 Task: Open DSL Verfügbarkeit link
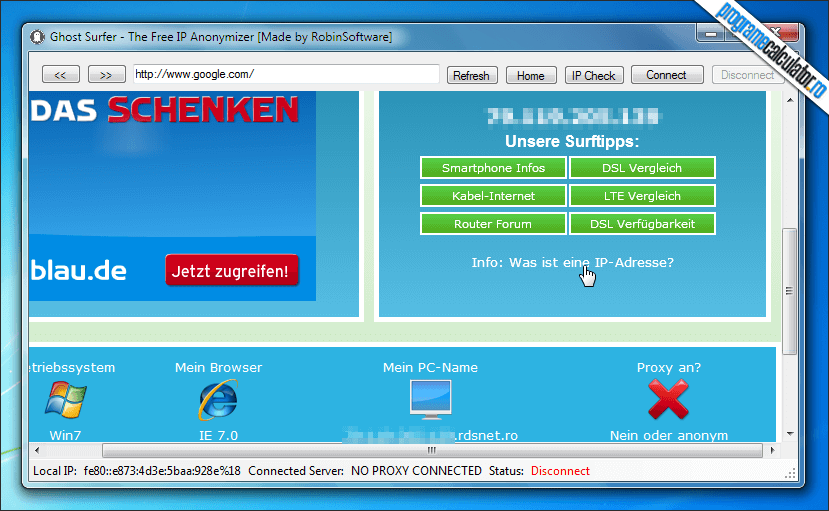coord(642,224)
